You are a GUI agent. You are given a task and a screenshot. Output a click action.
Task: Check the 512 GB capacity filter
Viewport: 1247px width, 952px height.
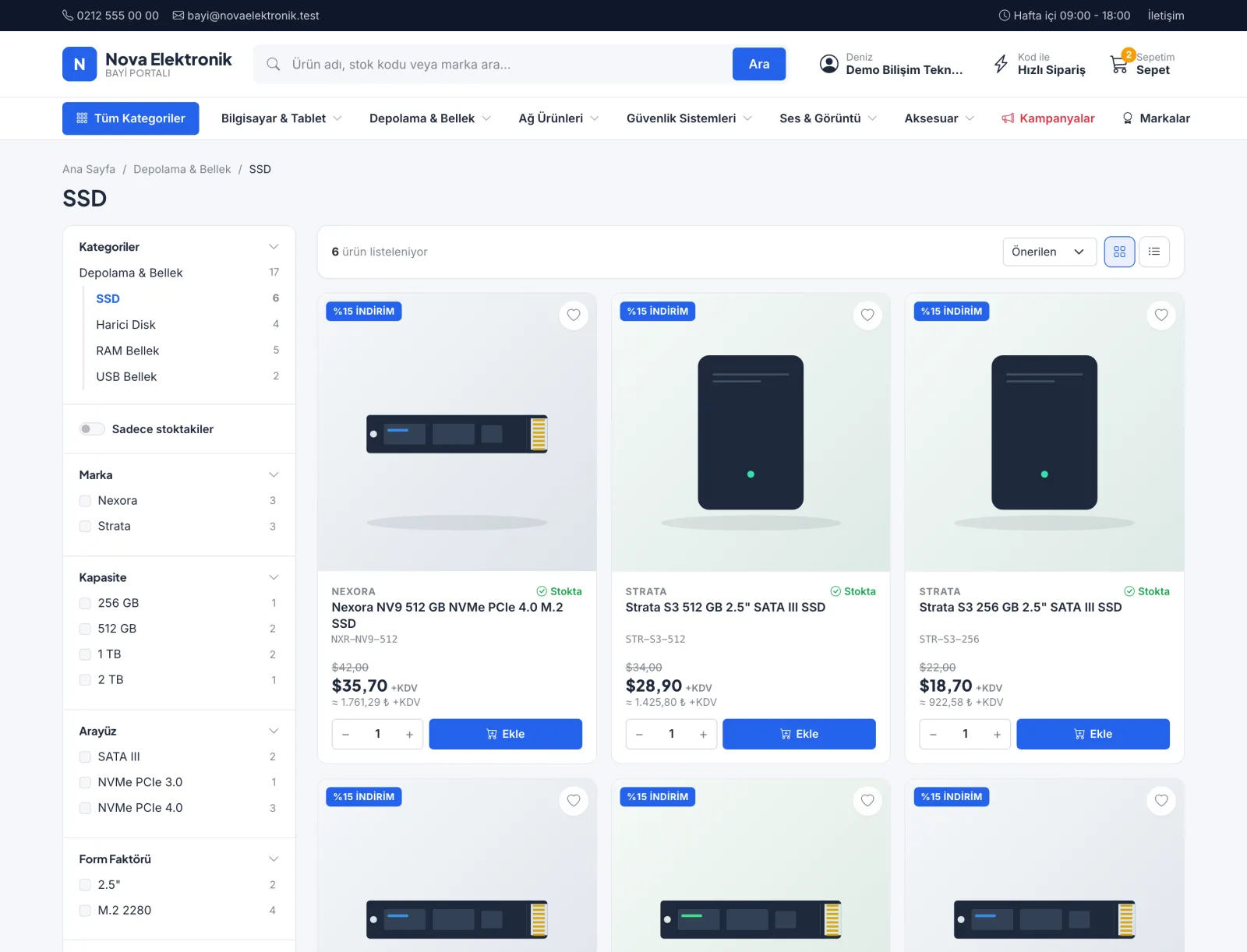pyautogui.click(x=85, y=629)
